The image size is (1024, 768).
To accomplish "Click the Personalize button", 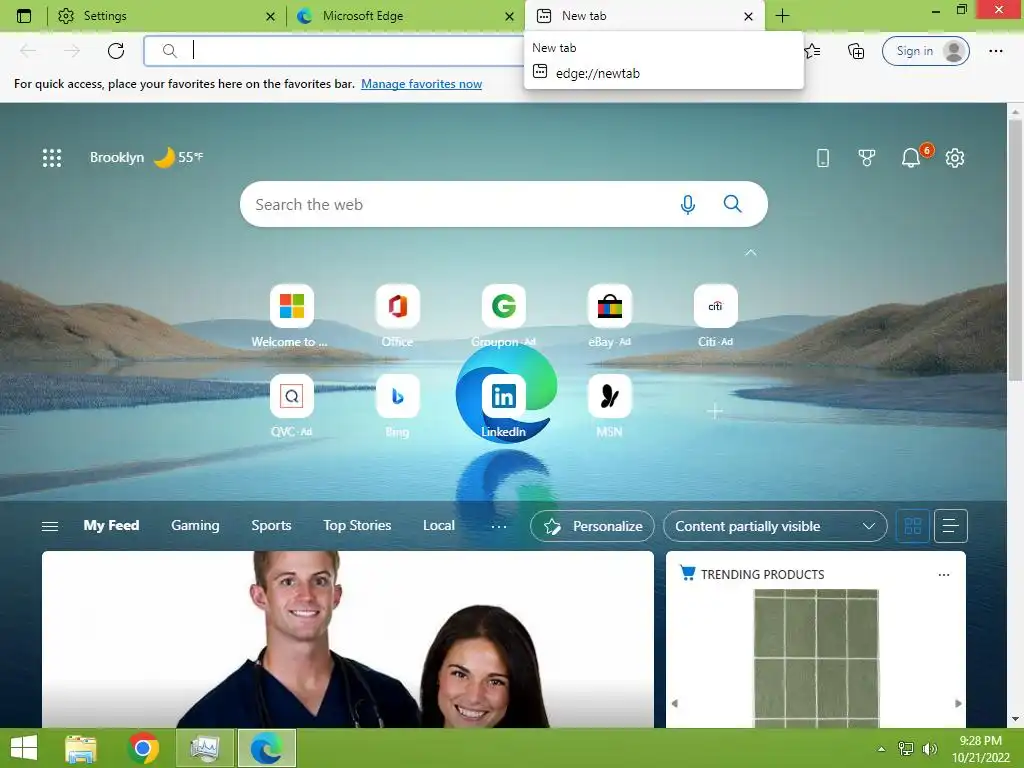I will [x=592, y=526].
